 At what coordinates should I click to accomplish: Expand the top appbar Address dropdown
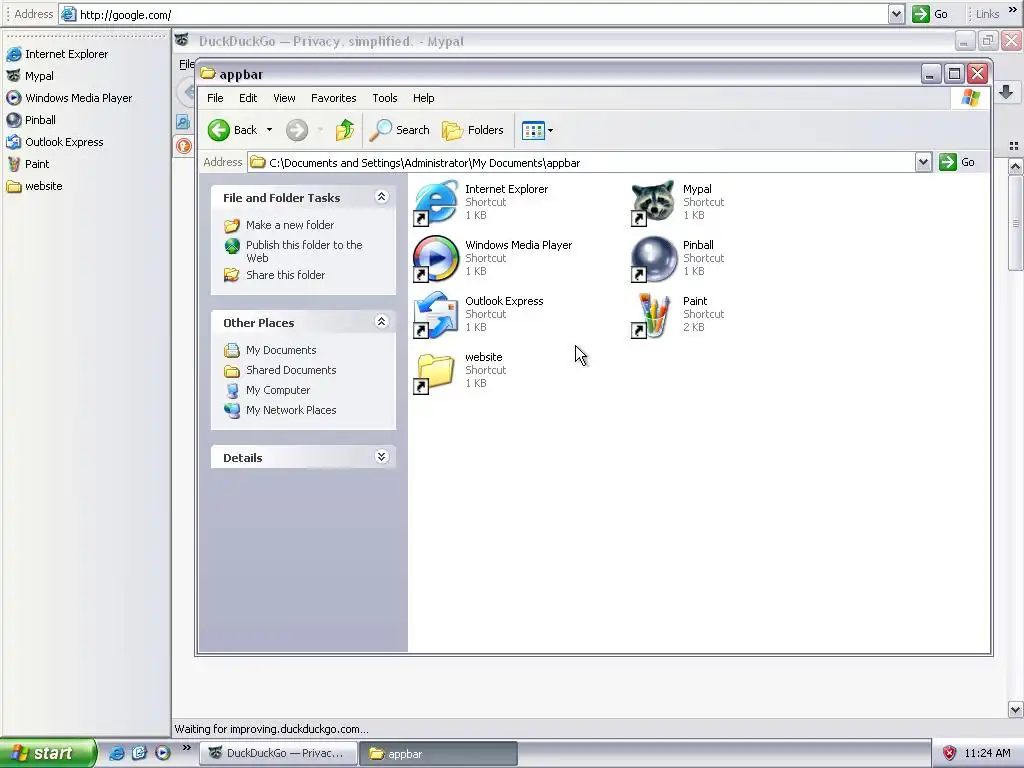897,14
